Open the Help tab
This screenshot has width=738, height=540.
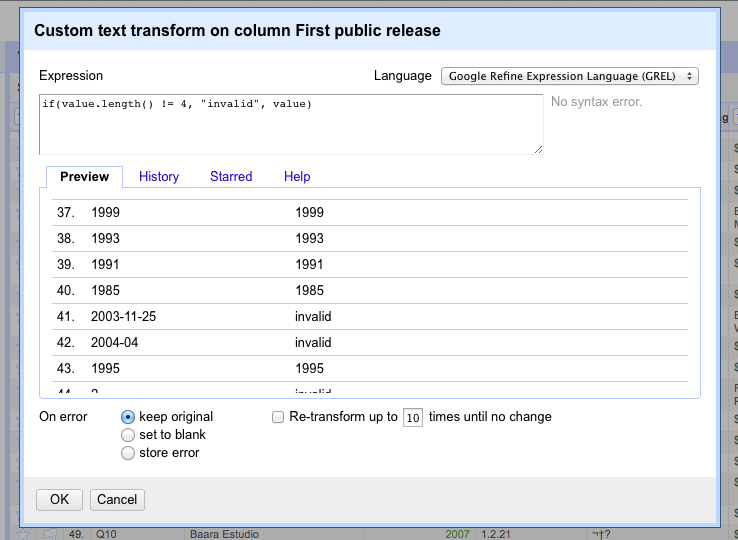pos(297,177)
